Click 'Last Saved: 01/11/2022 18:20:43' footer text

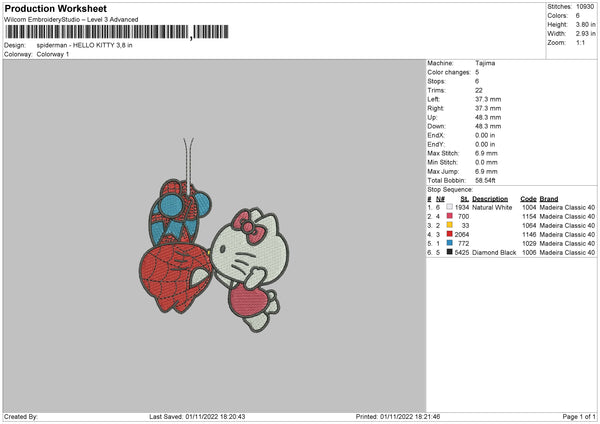pyautogui.click(x=197, y=417)
